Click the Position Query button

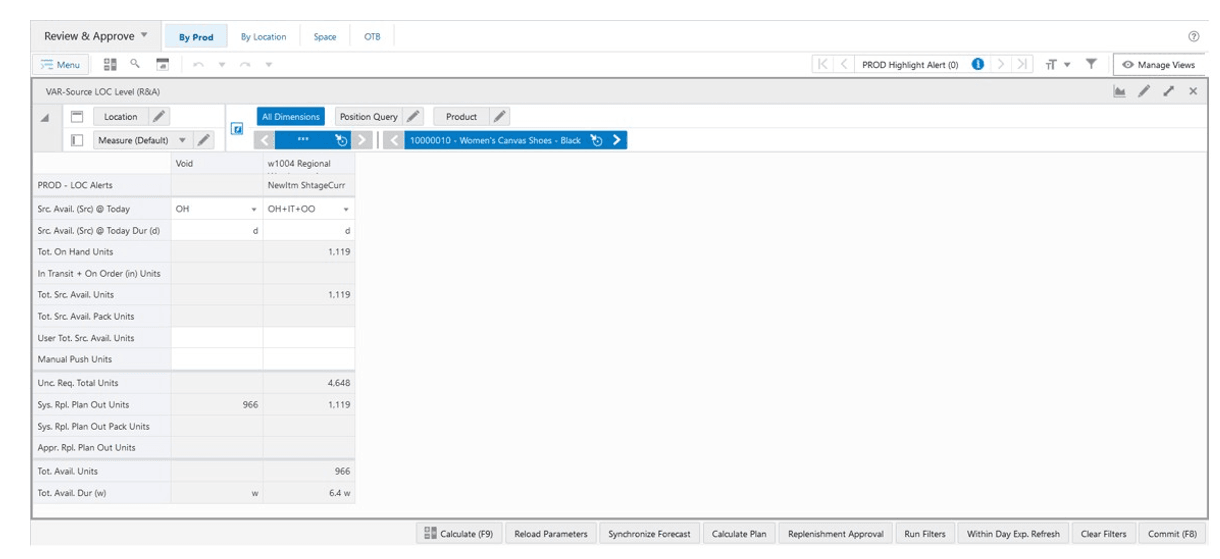pos(369,118)
